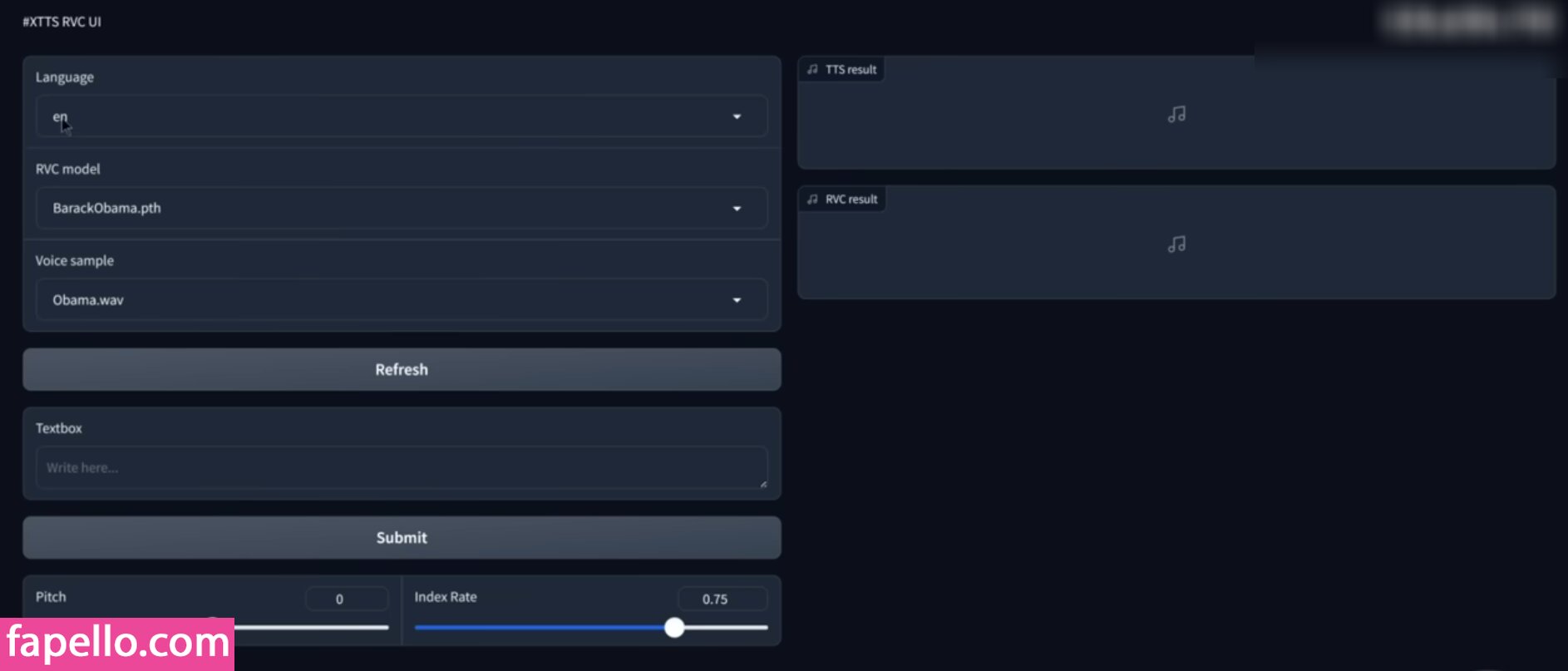Open the RVC model dropdown arrow
1568x671 pixels.
[x=737, y=209]
